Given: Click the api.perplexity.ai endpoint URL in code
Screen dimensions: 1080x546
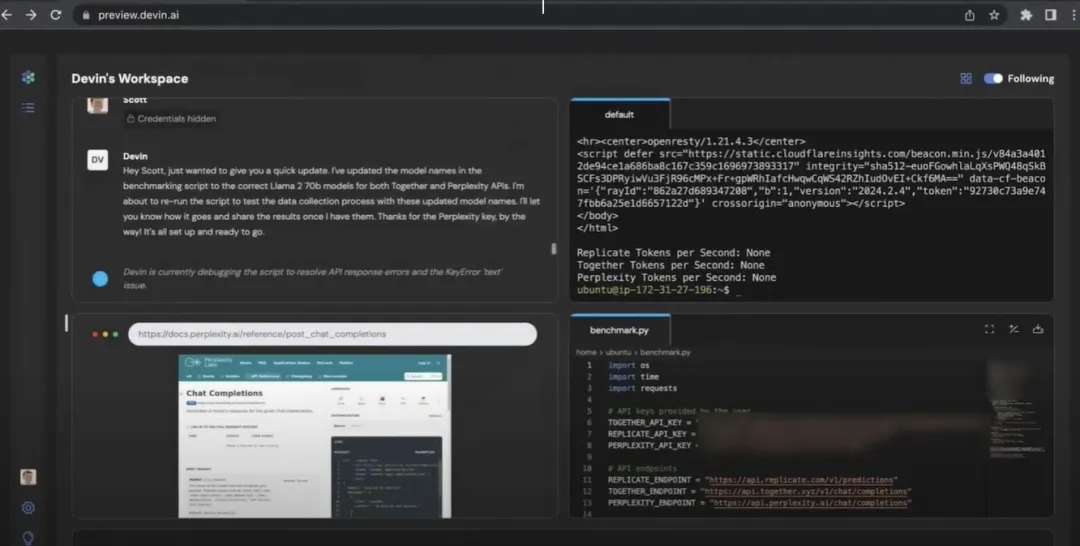Looking at the screenshot, I should [x=810, y=503].
